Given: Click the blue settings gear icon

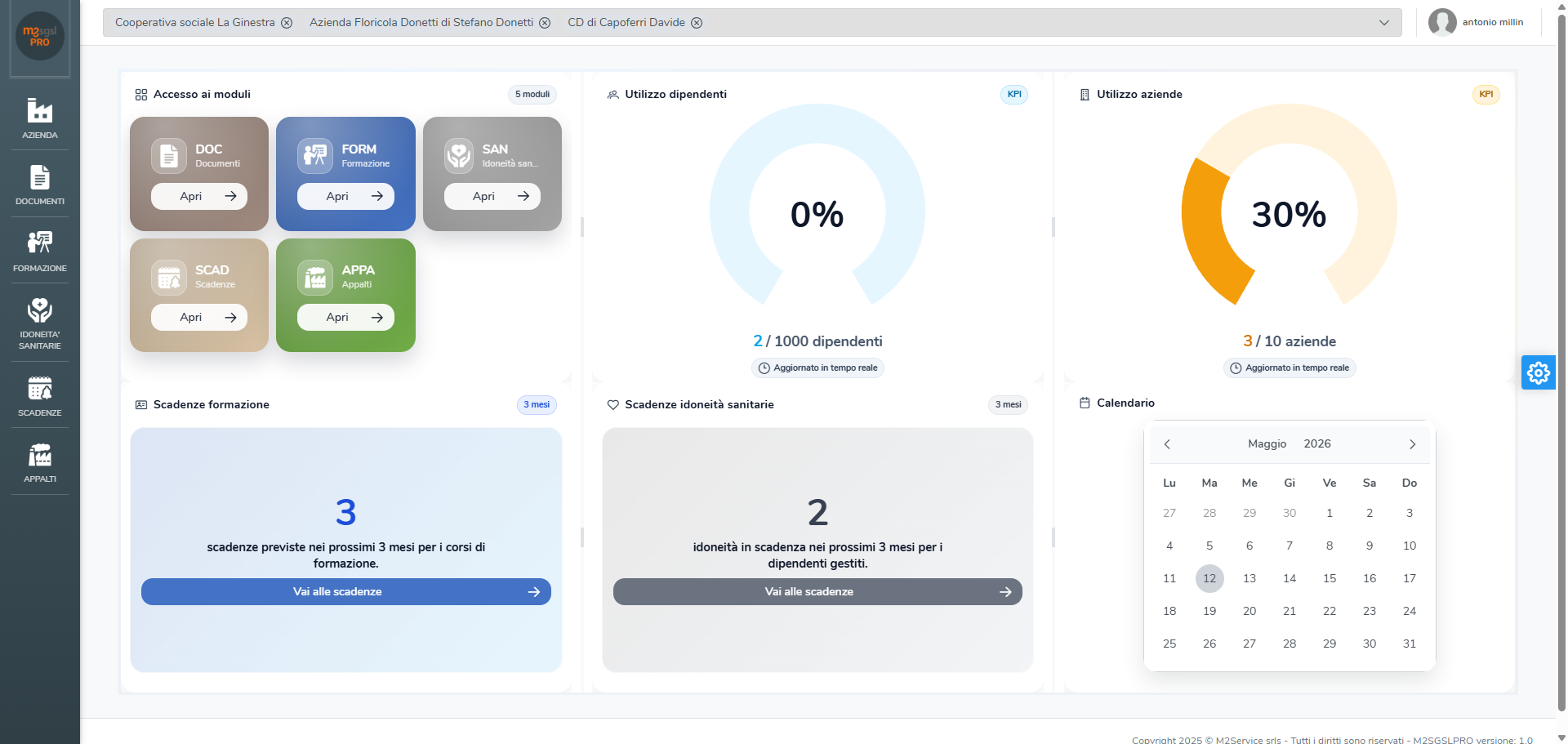Looking at the screenshot, I should click(1538, 372).
